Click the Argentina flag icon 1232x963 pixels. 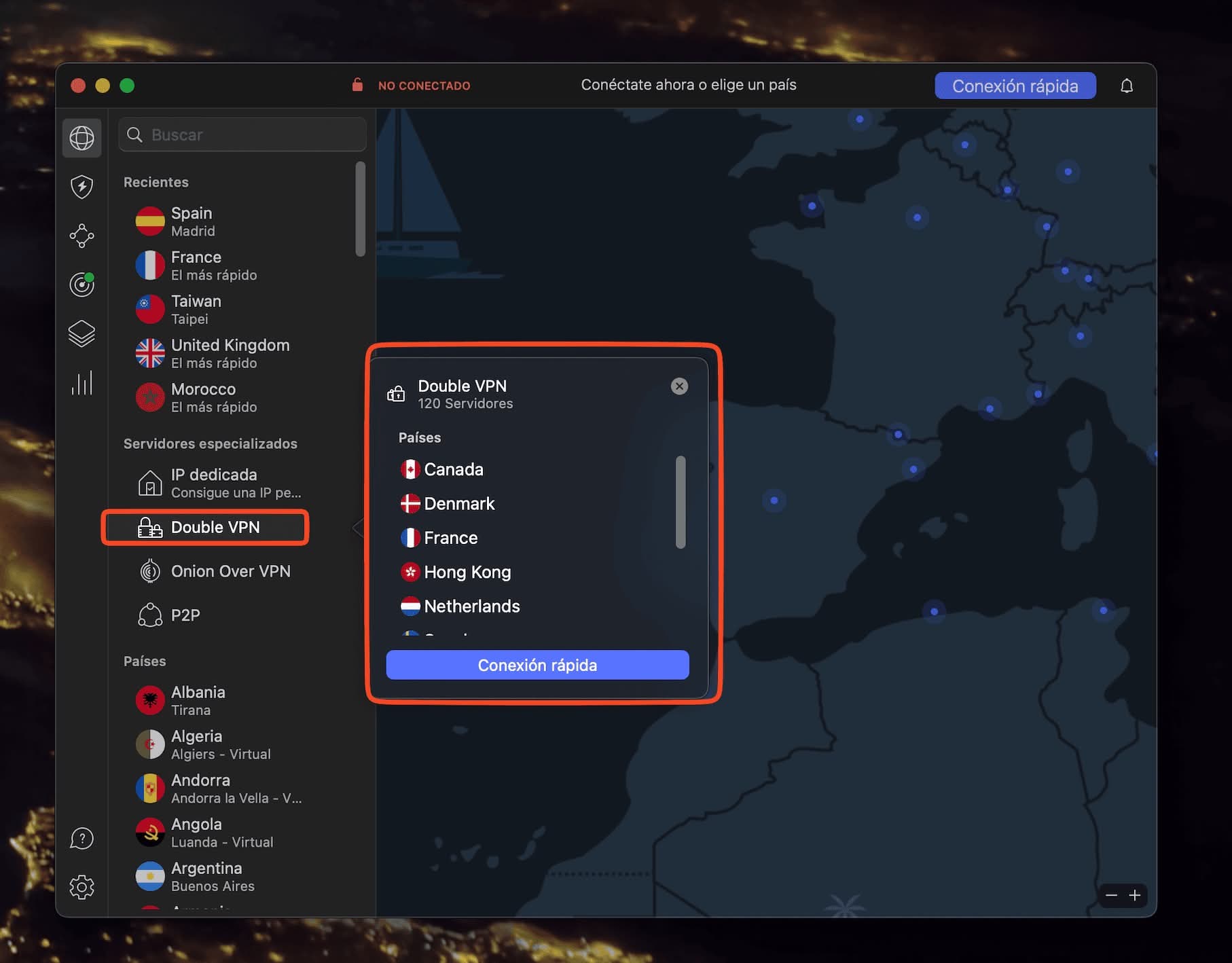150,877
